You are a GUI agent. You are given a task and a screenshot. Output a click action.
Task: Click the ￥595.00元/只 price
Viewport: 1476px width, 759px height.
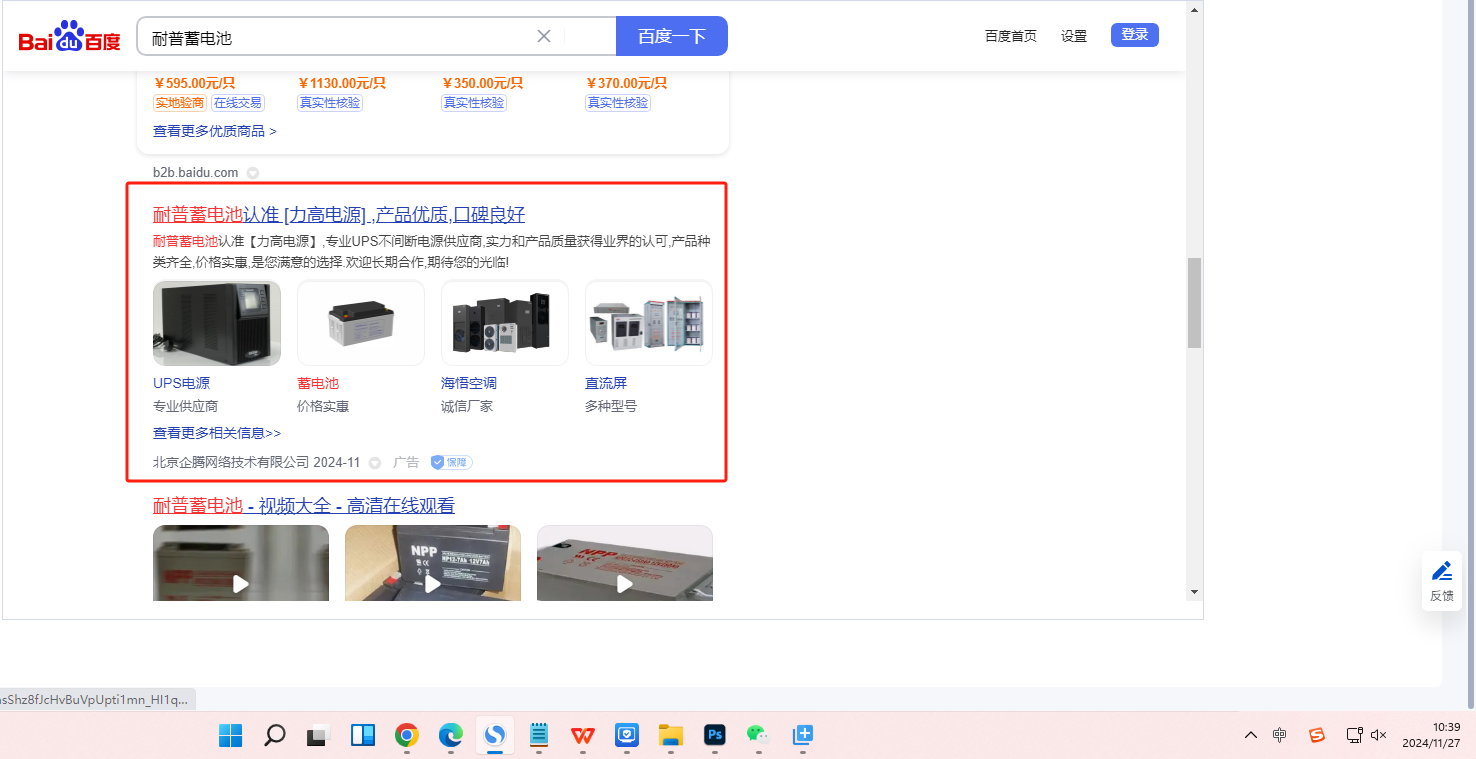tap(194, 83)
